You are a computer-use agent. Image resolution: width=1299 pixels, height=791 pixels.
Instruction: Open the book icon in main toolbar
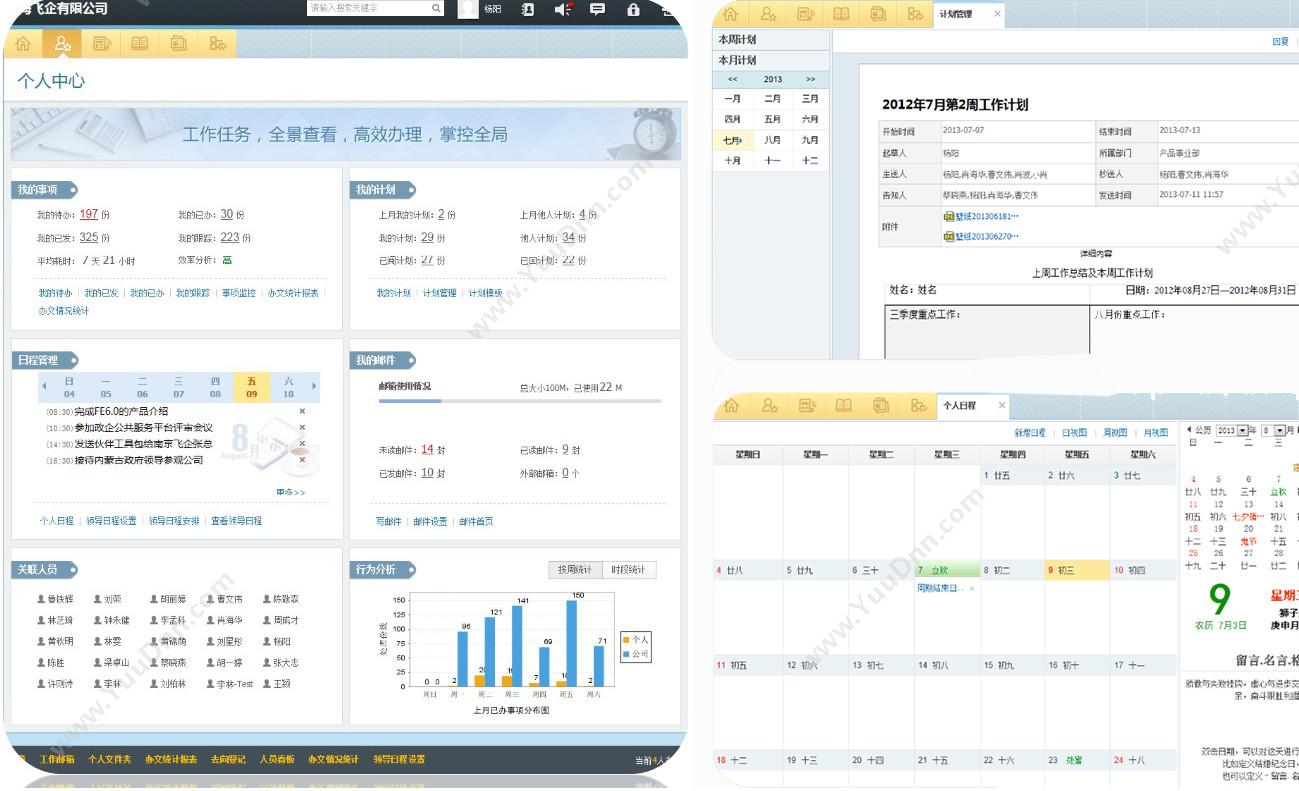point(139,43)
